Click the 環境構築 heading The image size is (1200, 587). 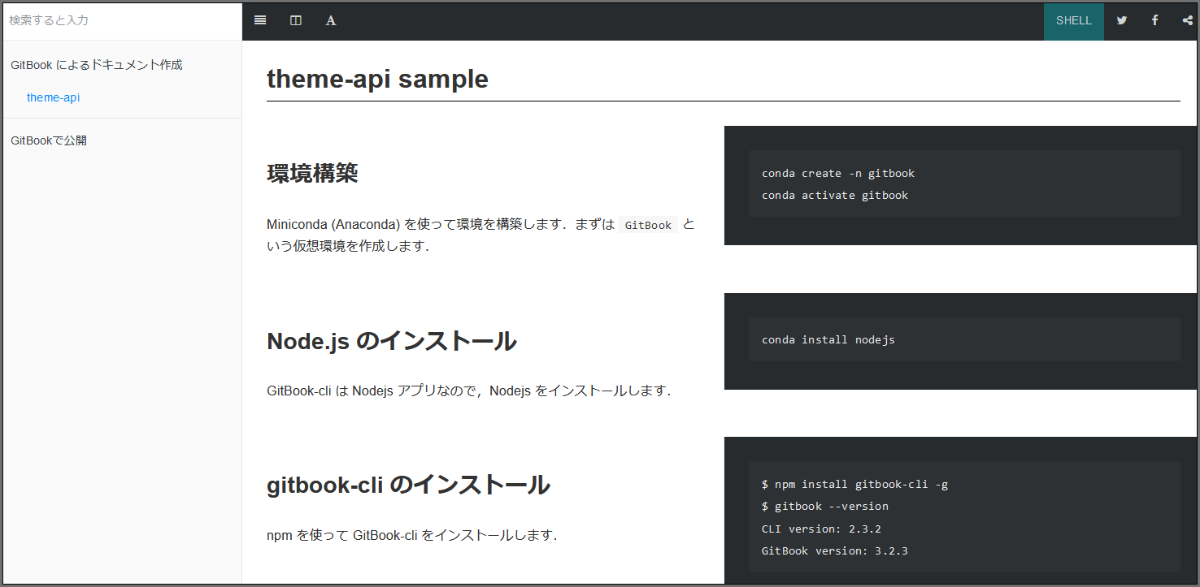312,173
